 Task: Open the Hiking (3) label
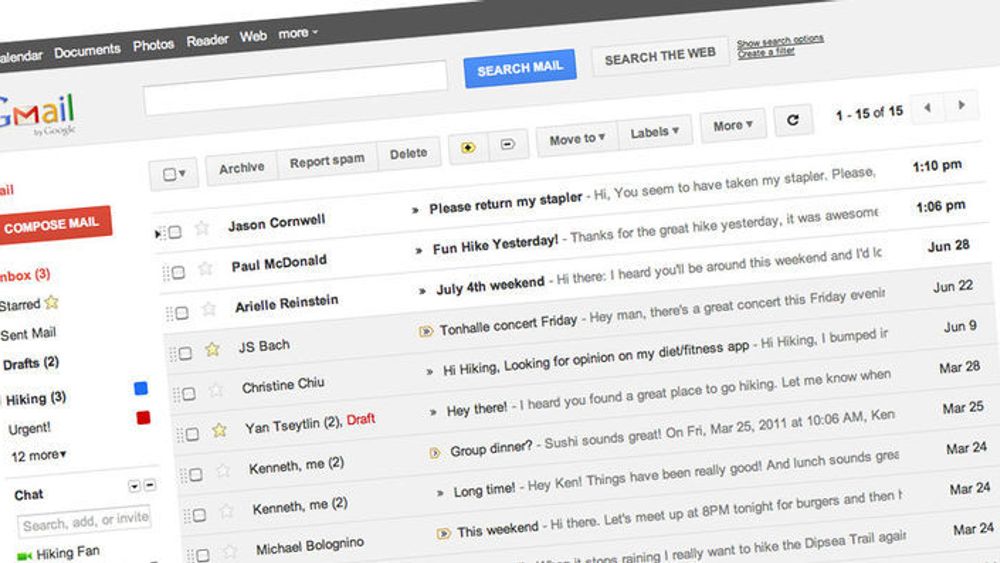(36, 399)
